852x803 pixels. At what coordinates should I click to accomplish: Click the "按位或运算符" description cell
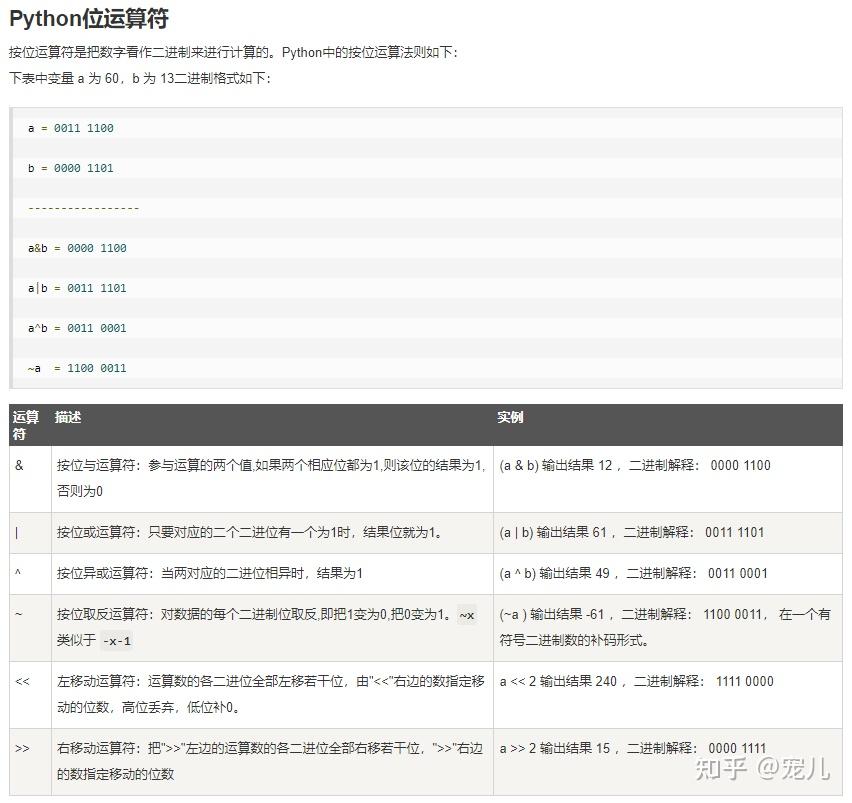coord(272,533)
